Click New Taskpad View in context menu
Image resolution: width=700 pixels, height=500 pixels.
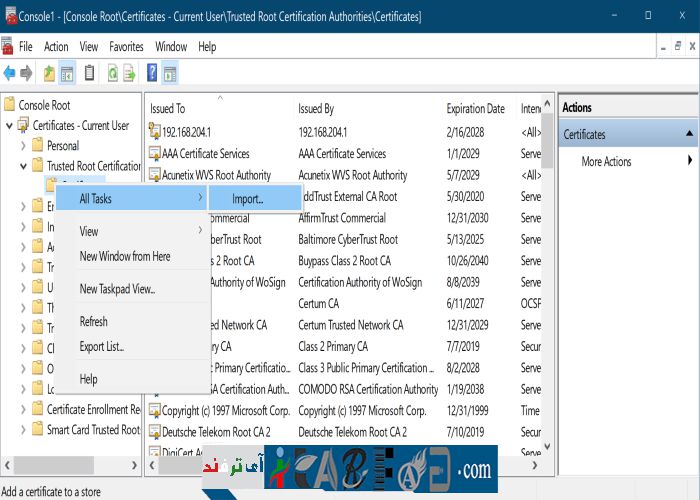point(117,289)
